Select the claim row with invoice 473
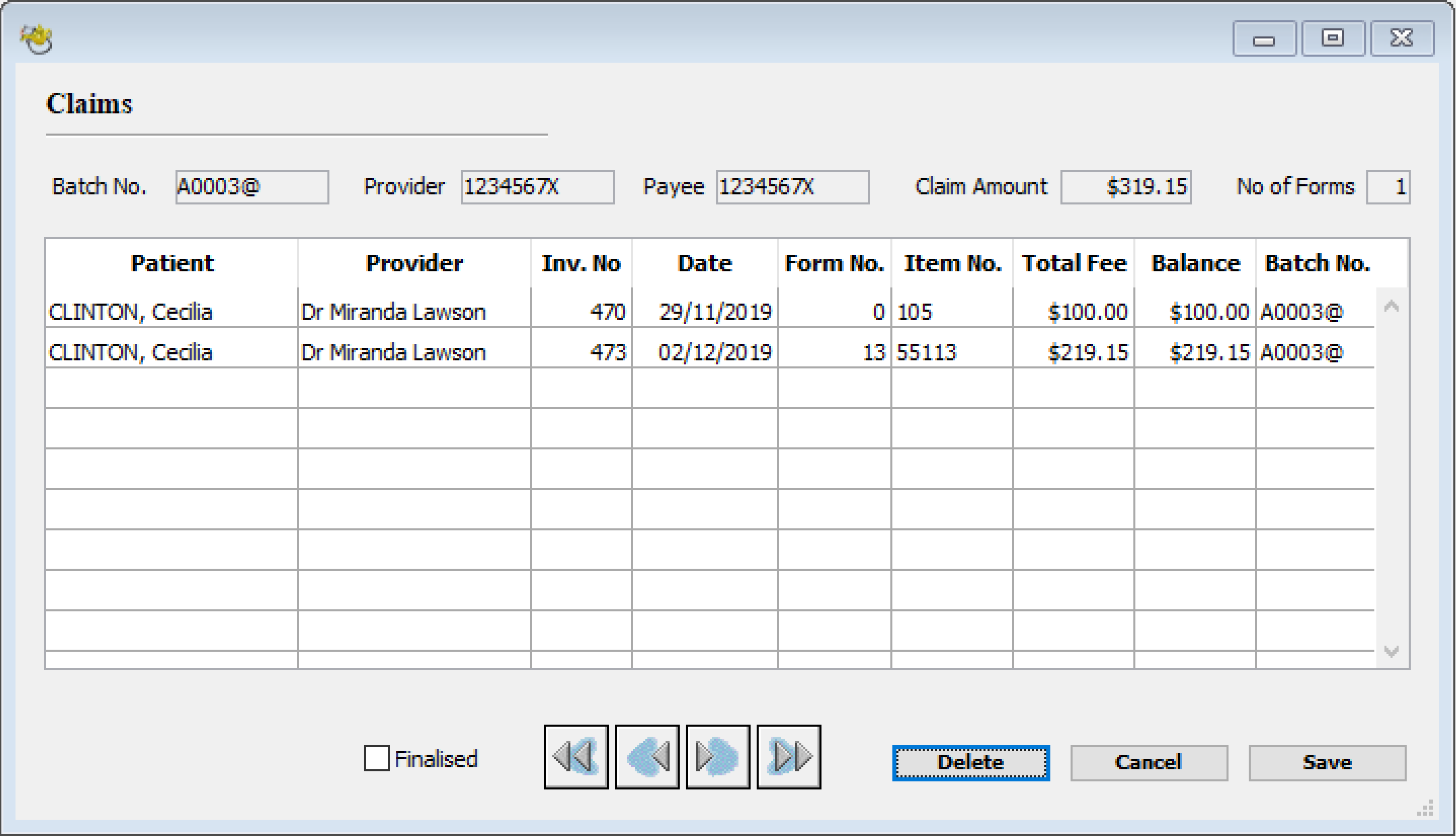Viewport: 1456px width, 836px height. [405, 351]
